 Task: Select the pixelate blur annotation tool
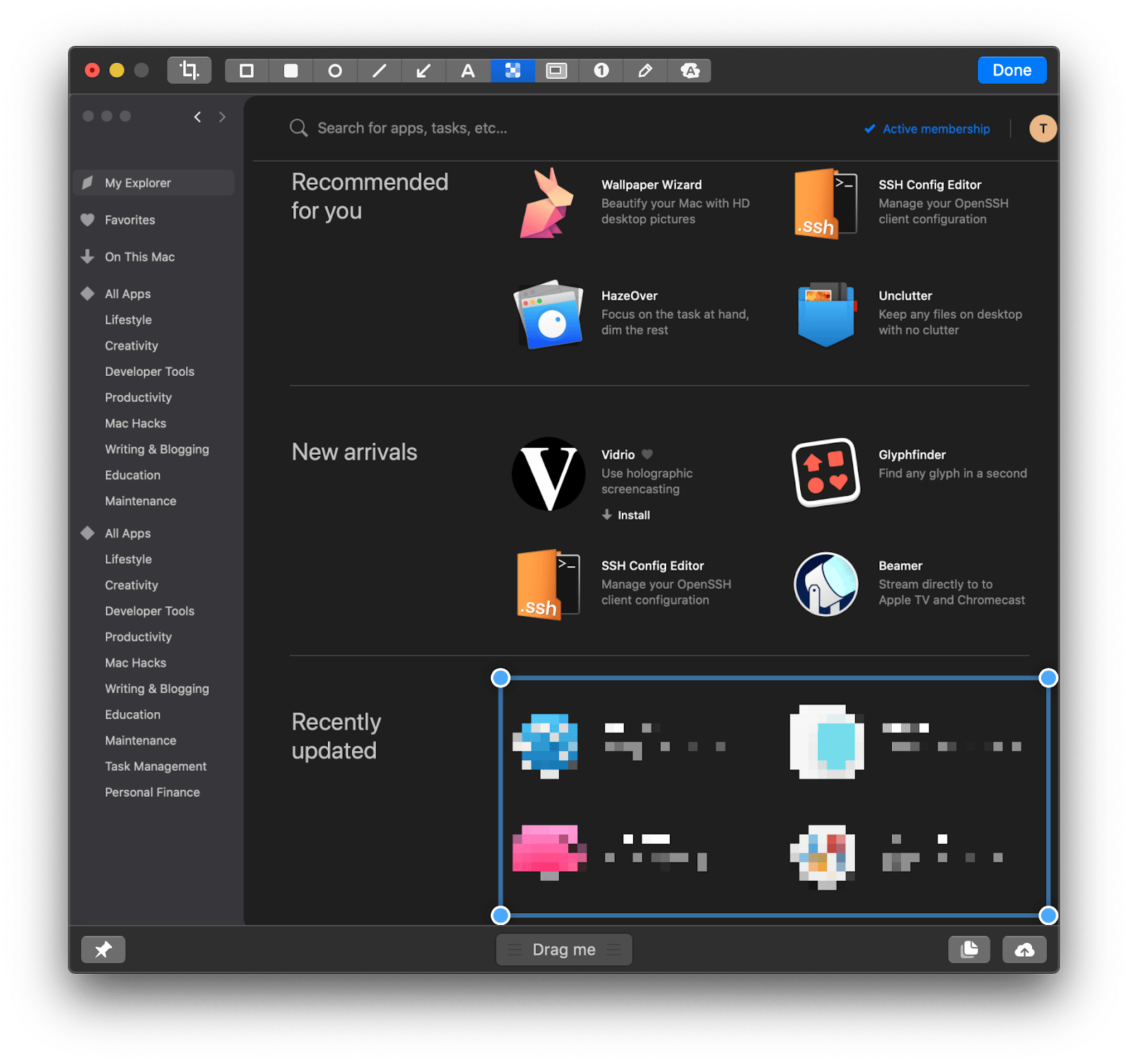tap(513, 71)
